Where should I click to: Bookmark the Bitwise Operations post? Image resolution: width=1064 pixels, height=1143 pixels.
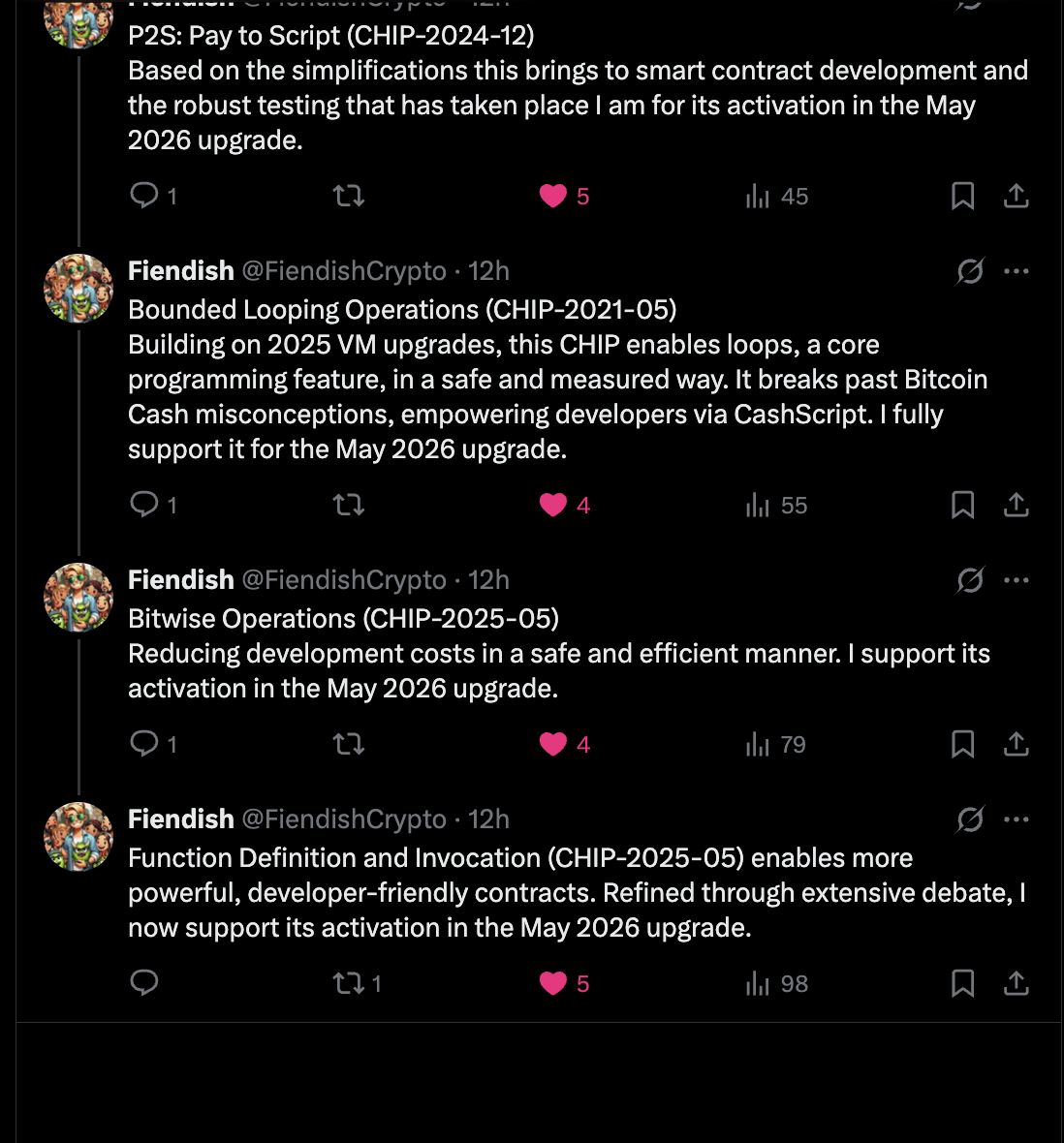[962, 744]
